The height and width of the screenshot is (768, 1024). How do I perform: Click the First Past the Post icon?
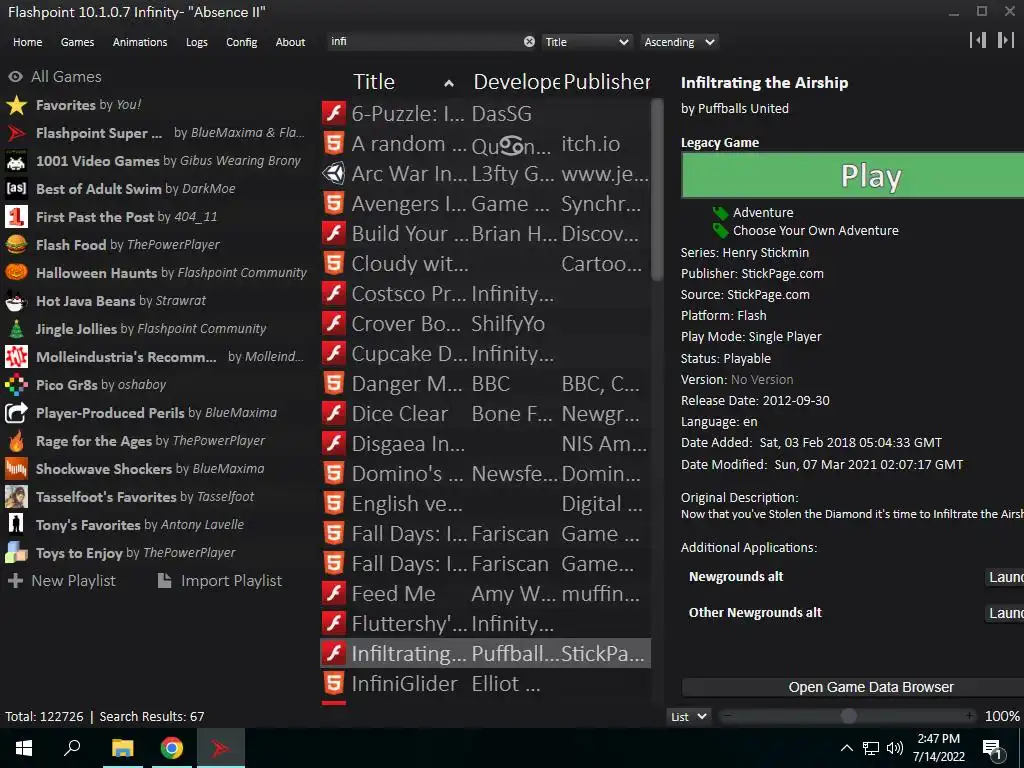click(x=16, y=217)
